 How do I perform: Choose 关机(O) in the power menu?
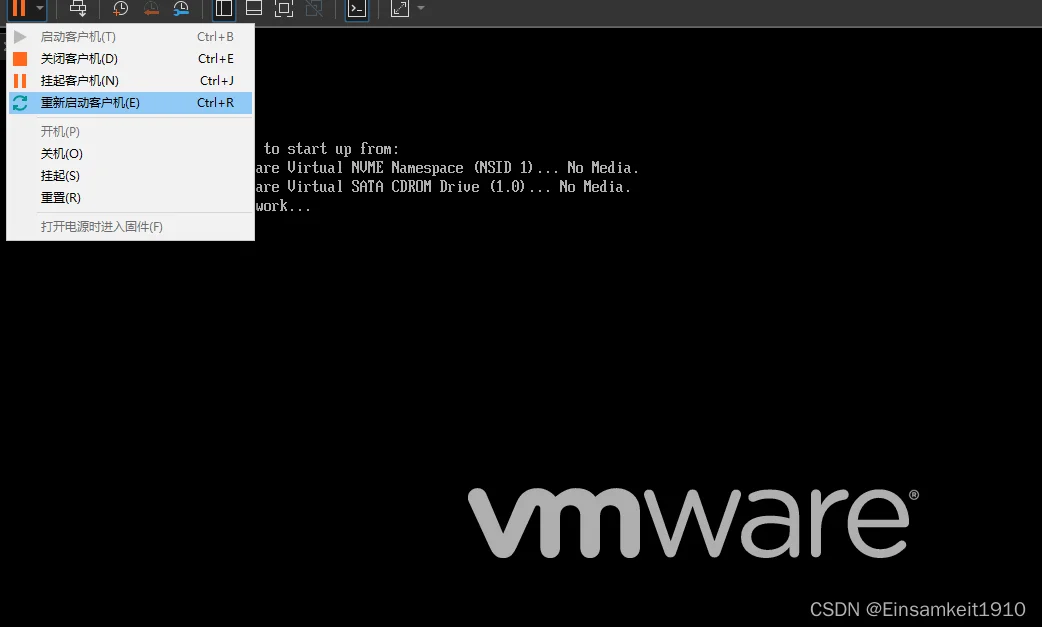[x=130, y=153]
